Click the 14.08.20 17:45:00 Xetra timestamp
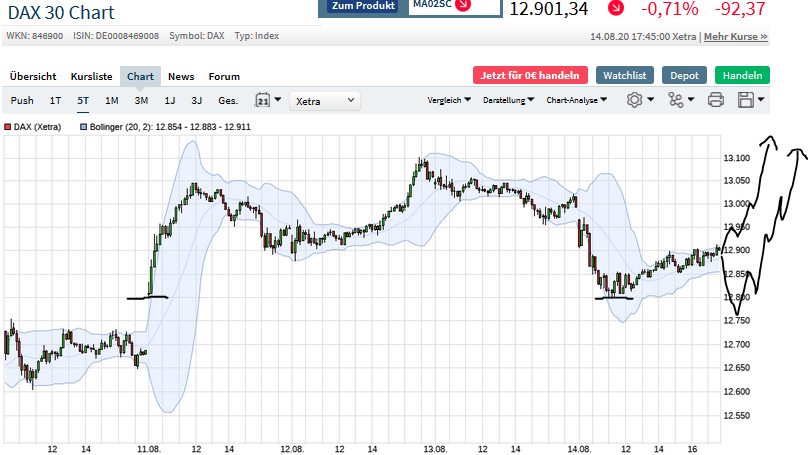This screenshot has height=455, width=808. 643,37
